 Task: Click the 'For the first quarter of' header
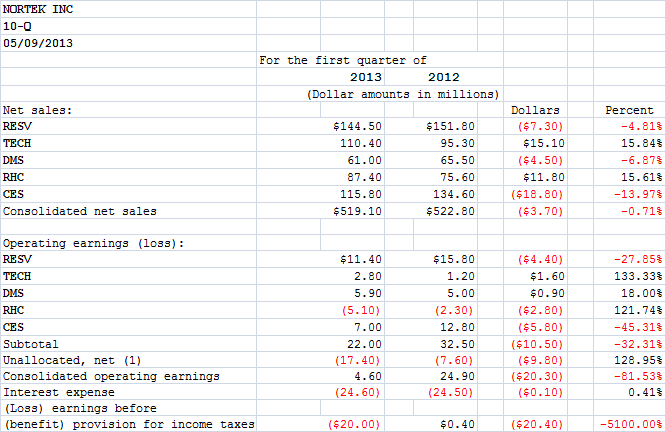tap(343, 60)
